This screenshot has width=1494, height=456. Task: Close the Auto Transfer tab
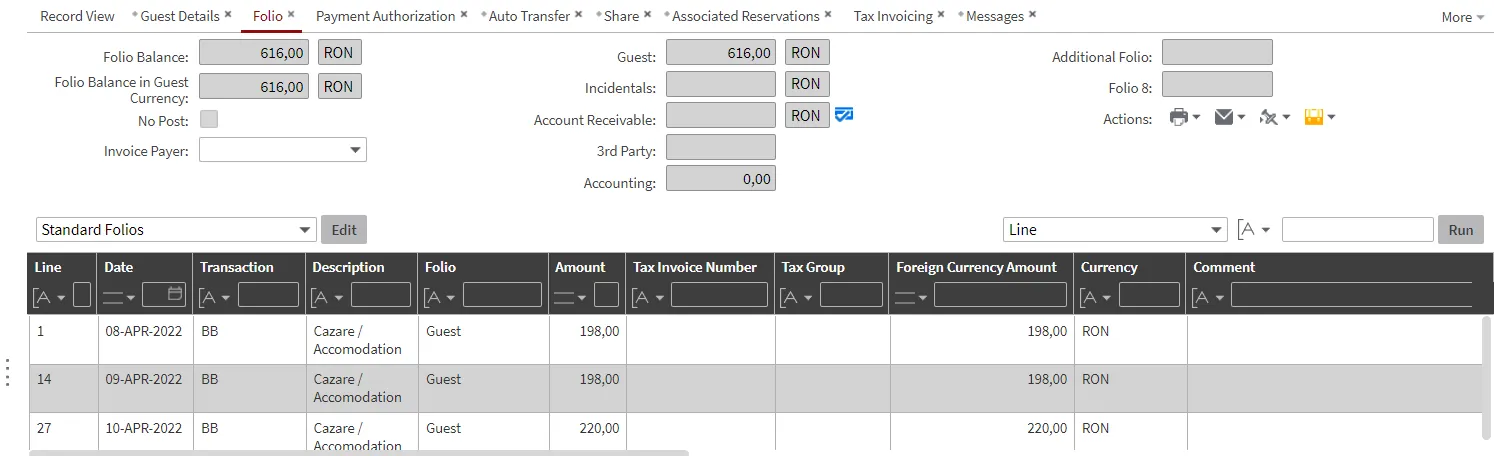pyautogui.click(x=579, y=15)
